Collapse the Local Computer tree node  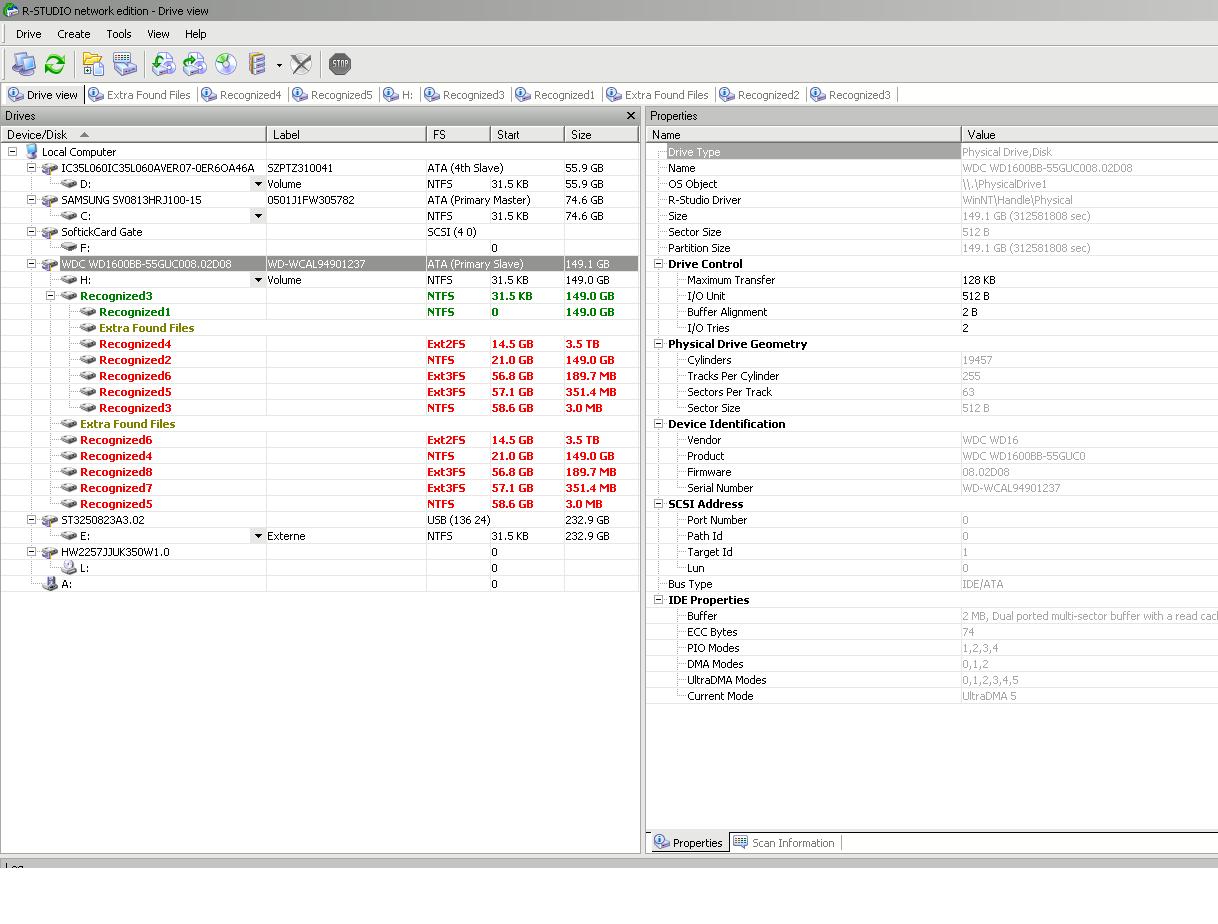tap(13, 152)
